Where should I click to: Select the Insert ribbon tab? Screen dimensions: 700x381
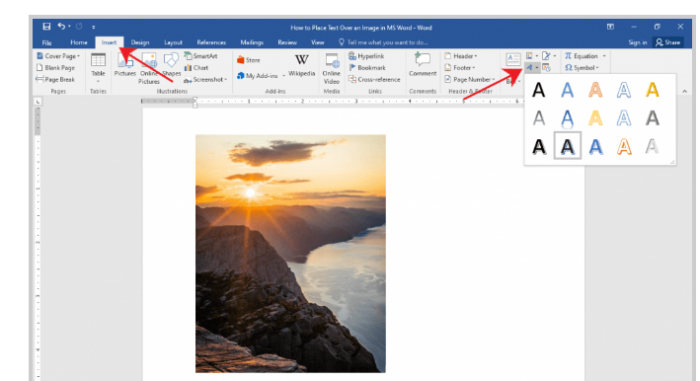(109, 42)
